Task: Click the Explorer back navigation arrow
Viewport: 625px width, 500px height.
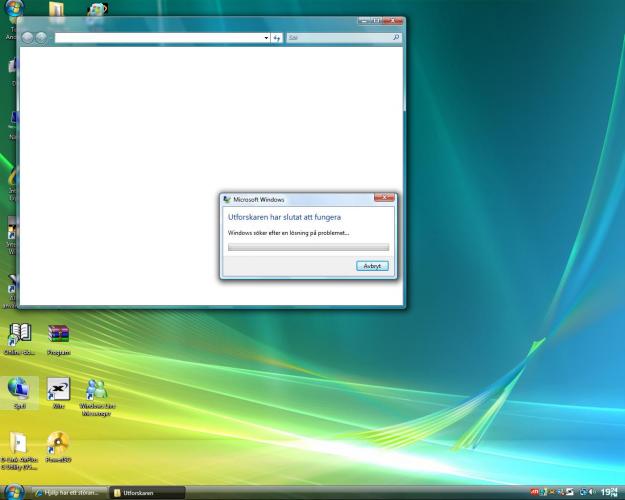Action: point(27,38)
